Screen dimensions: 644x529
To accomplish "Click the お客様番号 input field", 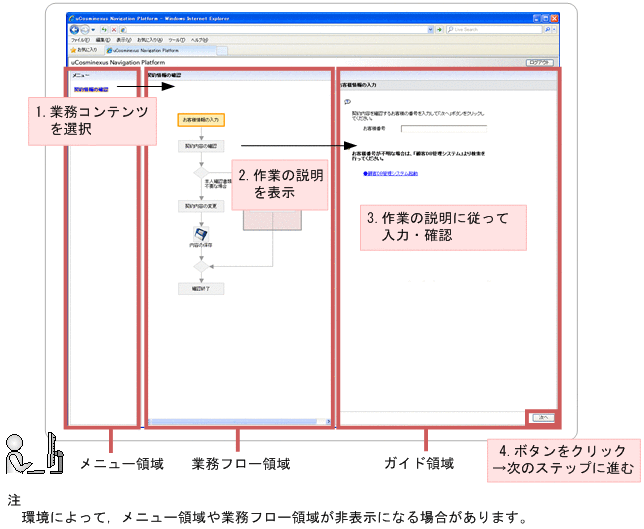I will (x=444, y=129).
